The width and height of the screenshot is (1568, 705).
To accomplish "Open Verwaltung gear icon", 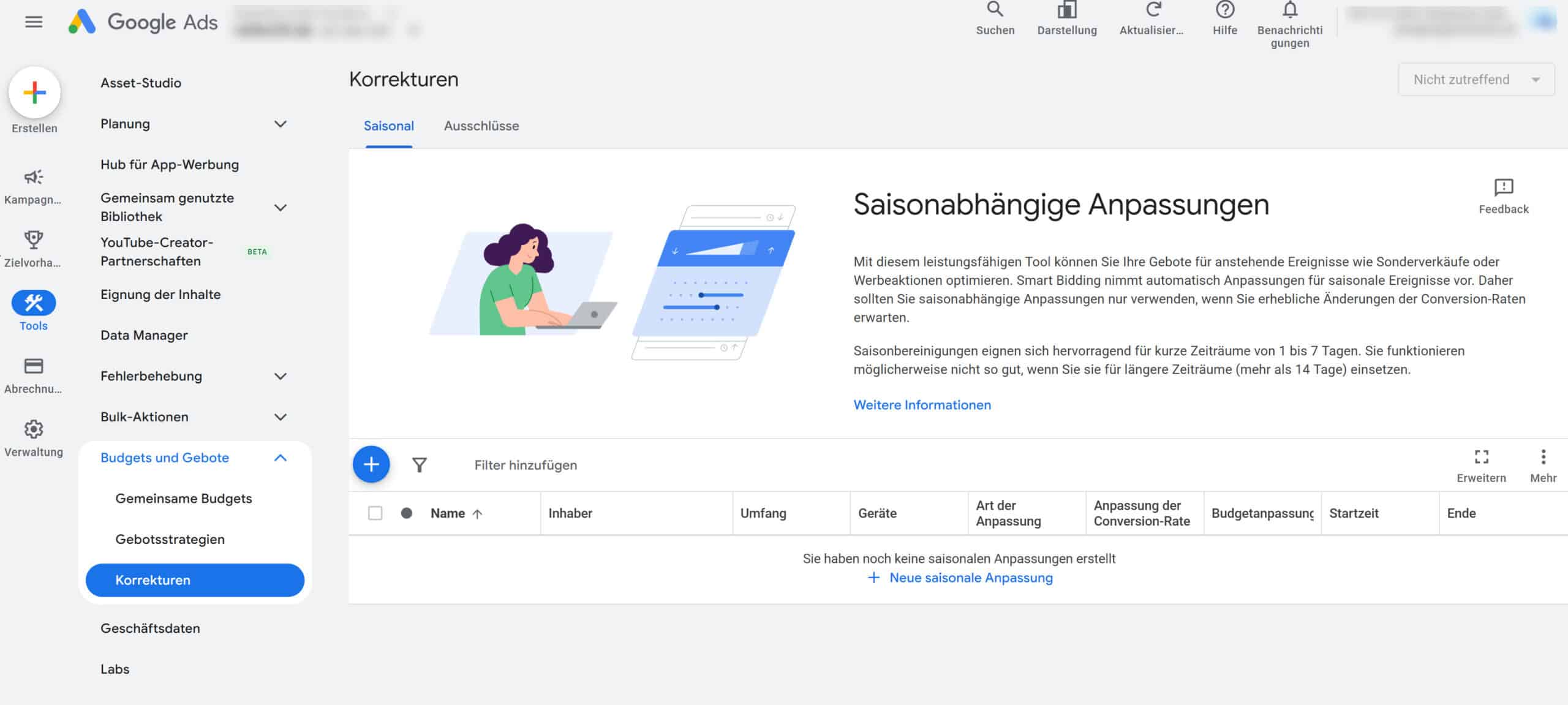I will click(34, 429).
